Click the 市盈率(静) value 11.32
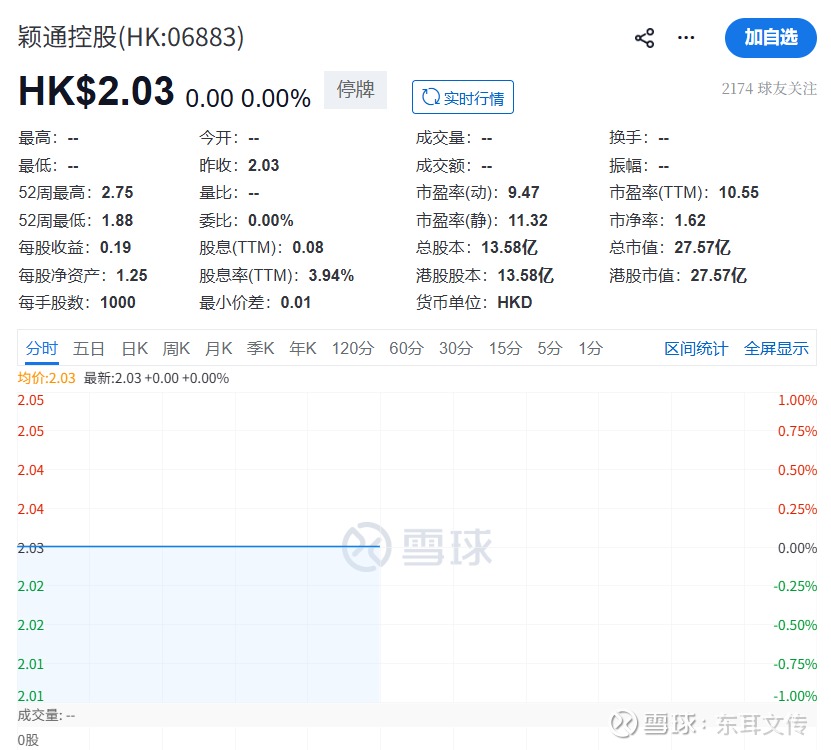This screenshot has width=831, height=750. click(x=527, y=220)
